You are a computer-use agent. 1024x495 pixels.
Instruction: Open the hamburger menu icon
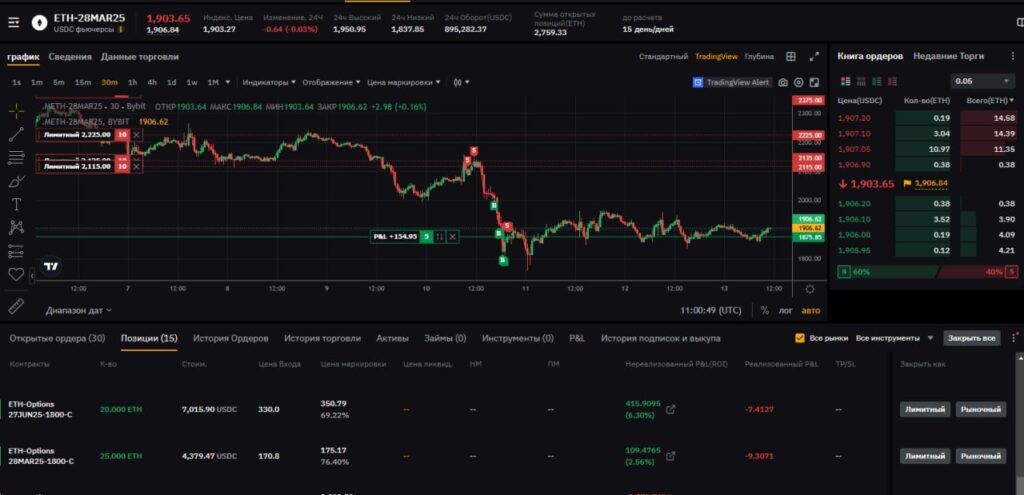14,23
